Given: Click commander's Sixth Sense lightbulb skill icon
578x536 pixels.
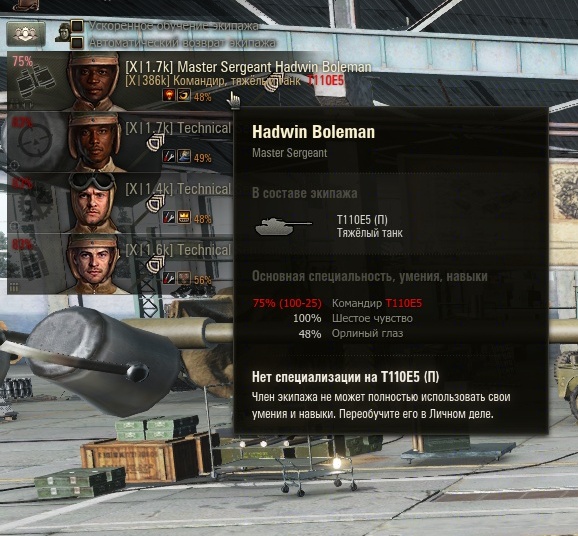Looking at the screenshot, I should (x=169, y=95).
